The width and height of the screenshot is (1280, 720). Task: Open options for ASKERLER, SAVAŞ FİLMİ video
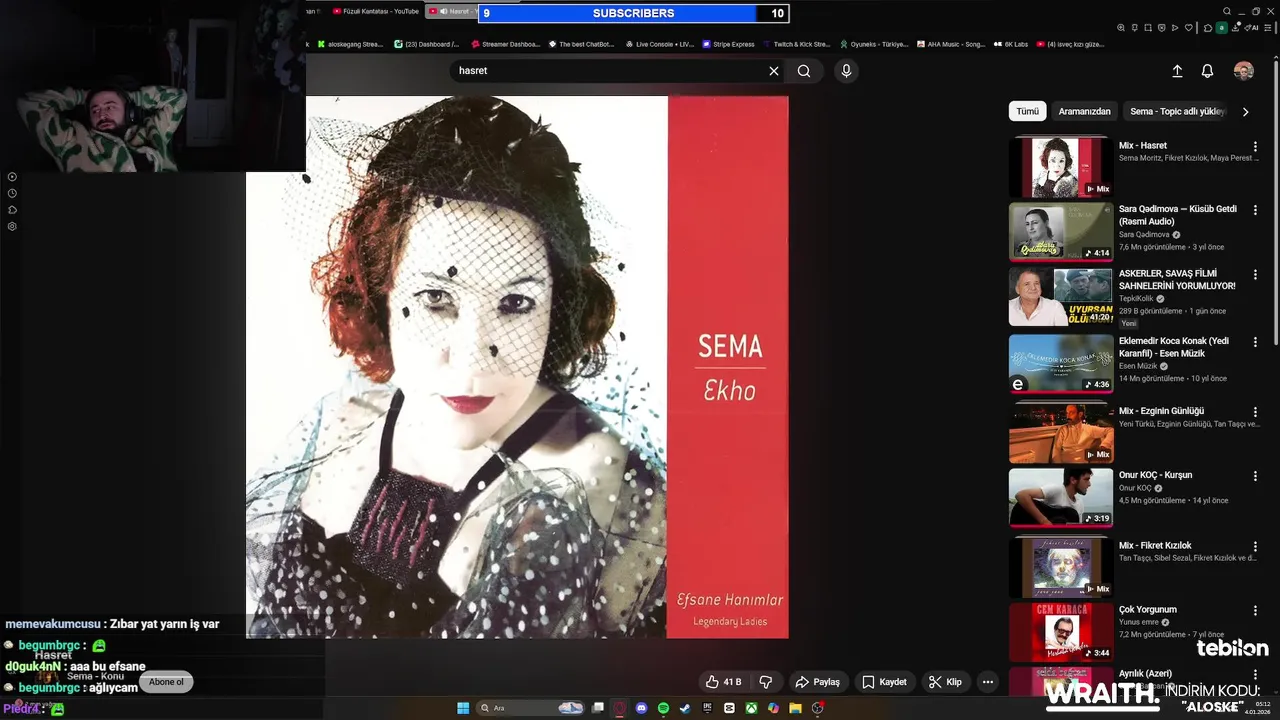(1255, 274)
